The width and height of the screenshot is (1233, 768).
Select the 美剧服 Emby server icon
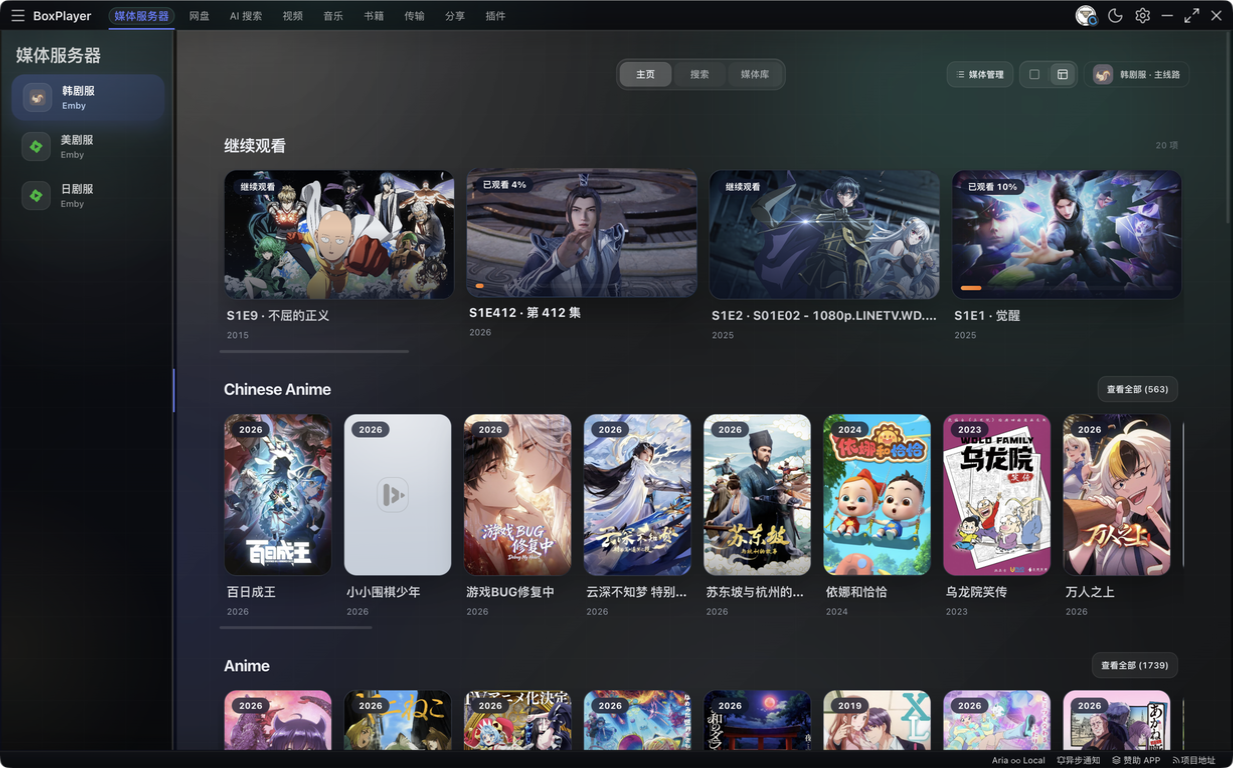pos(37,146)
